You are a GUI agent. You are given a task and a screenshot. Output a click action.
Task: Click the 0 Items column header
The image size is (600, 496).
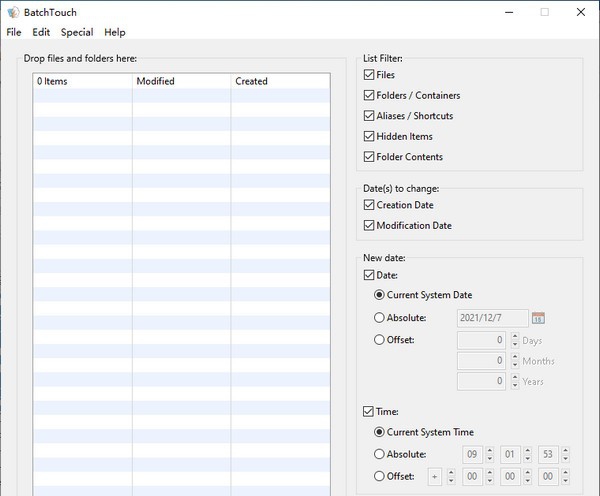click(83, 81)
